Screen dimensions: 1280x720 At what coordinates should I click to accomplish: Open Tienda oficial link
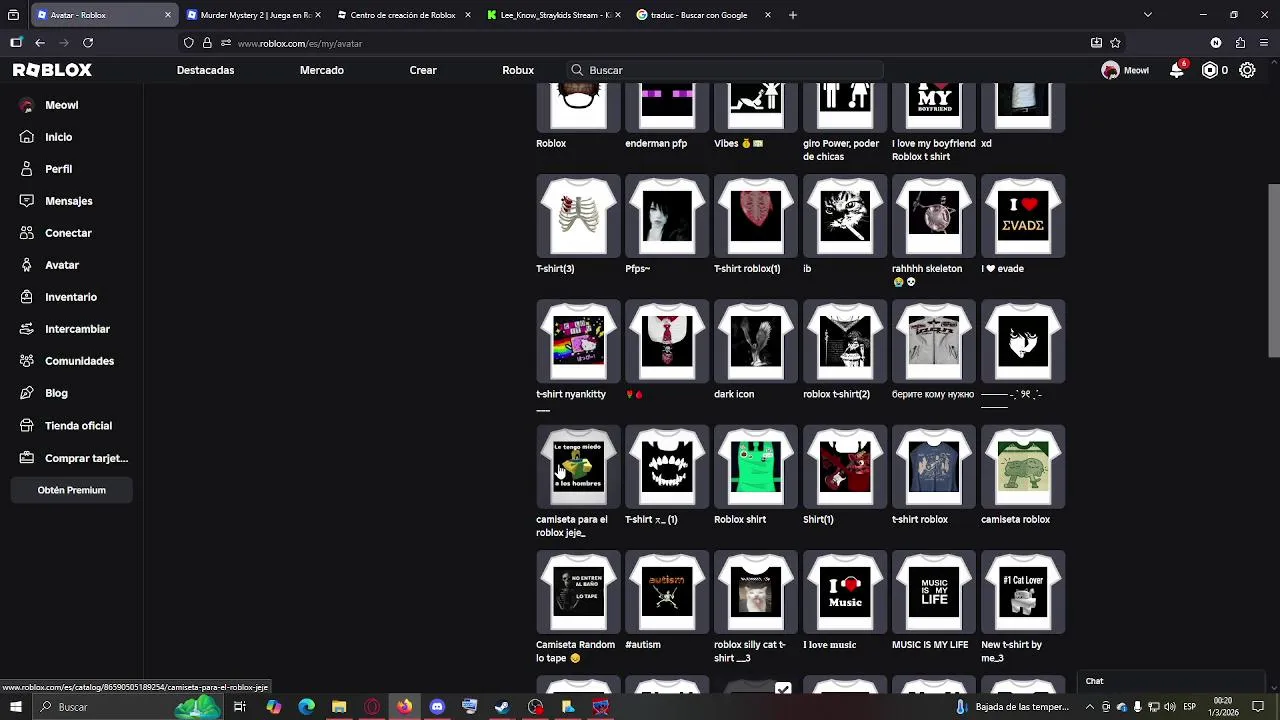(78, 426)
